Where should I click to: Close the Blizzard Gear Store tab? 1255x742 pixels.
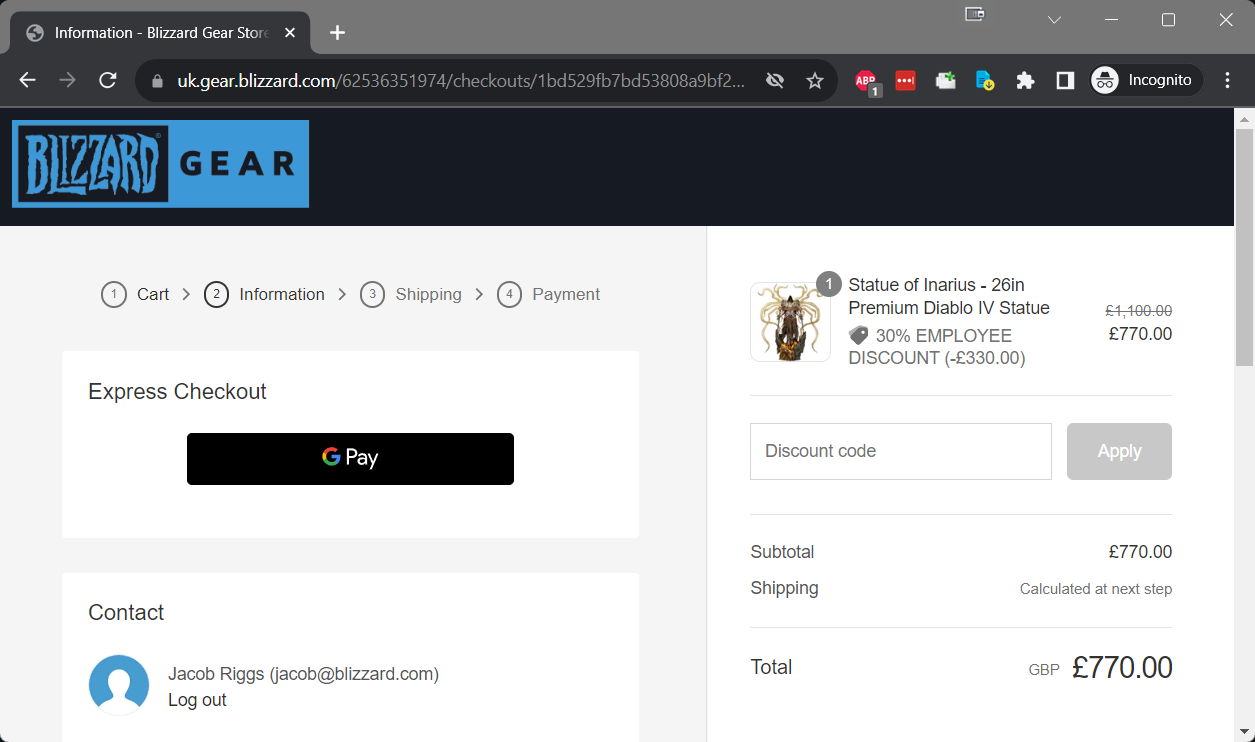point(290,32)
